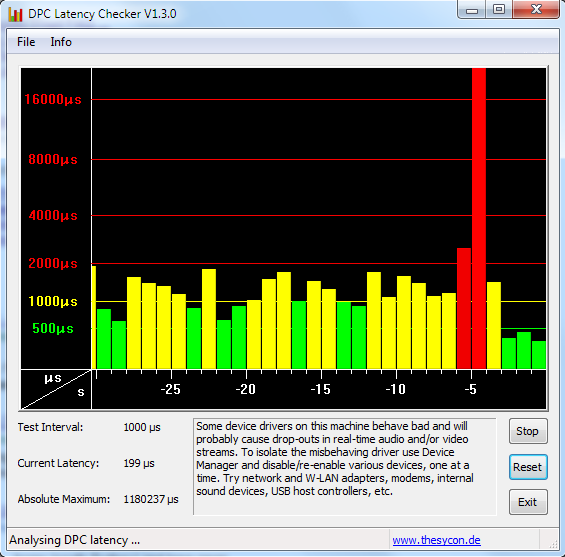This screenshot has width=565, height=557.
Task: Click the shorter red bar near -5
Action: pyautogui.click(x=464, y=308)
